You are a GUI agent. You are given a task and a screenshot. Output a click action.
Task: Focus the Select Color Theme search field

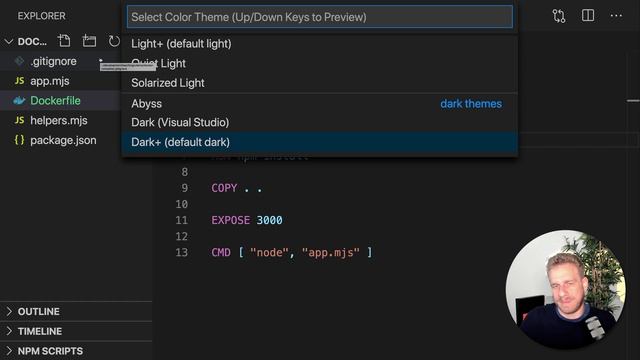pos(320,17)
